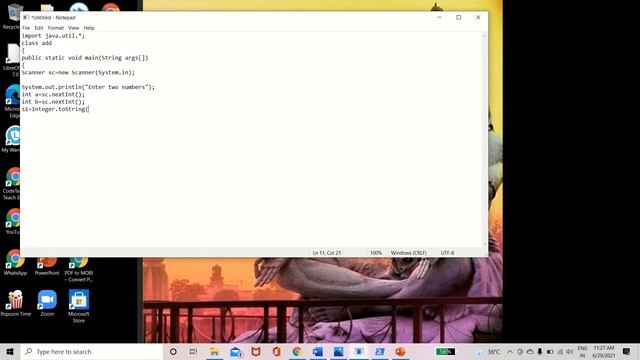Click 'UTF-8' encoding in status bar
Image resolution: width=640 pixels, height=360 pixels.
447,253
